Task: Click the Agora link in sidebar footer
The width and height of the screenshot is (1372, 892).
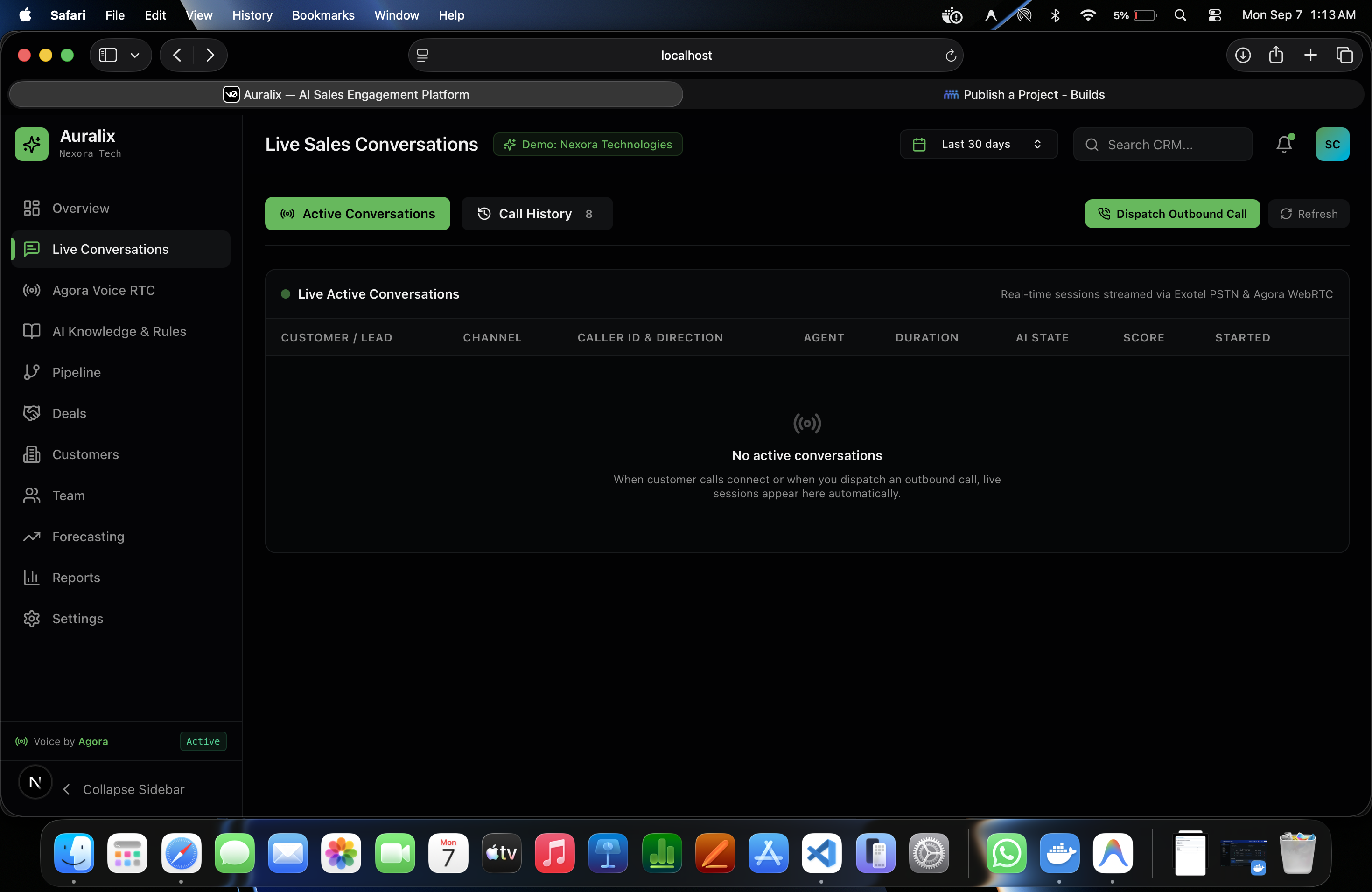Action: [x=93, y=742]
